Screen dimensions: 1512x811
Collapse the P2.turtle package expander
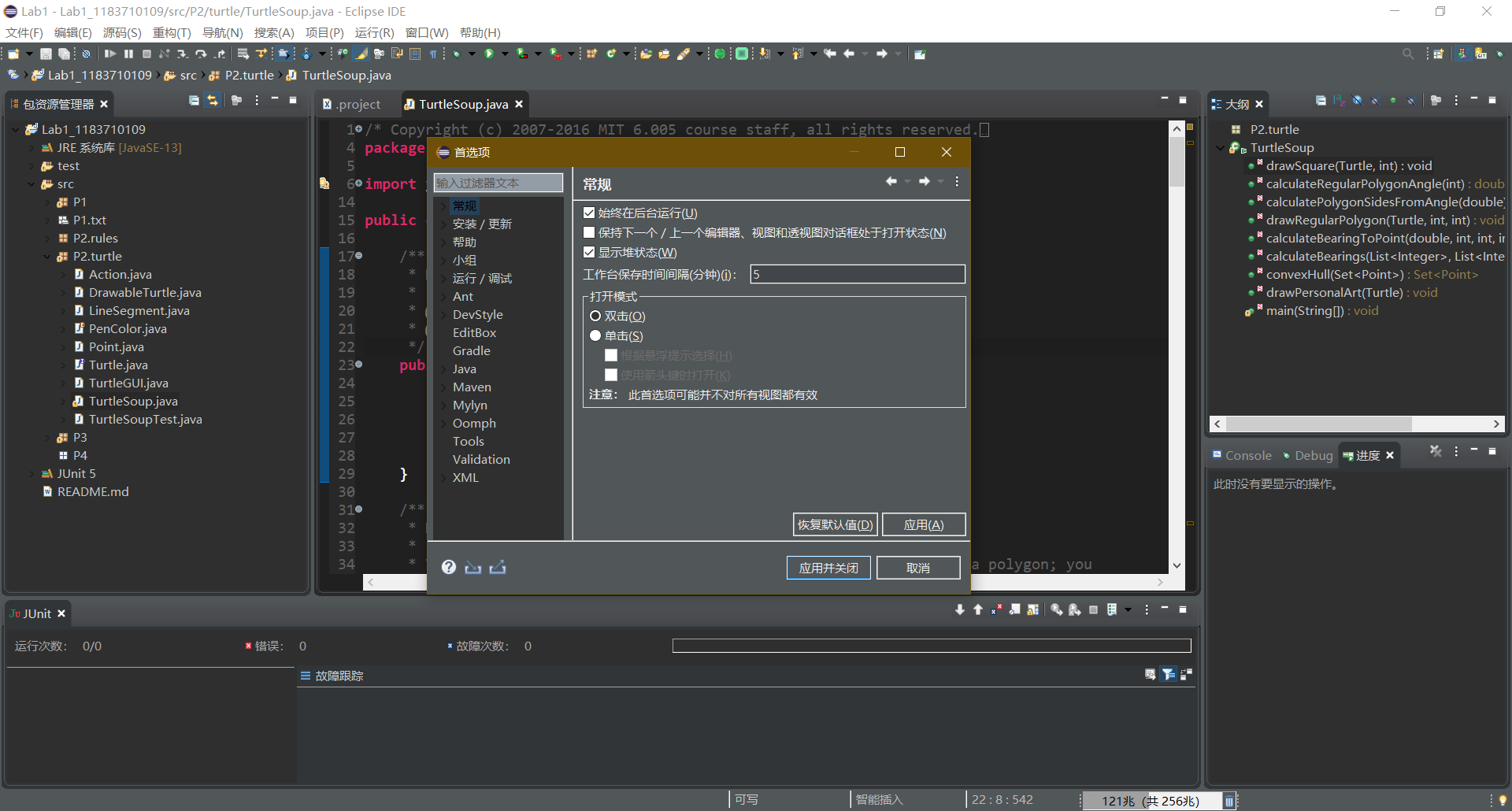(x=47, y=257)
